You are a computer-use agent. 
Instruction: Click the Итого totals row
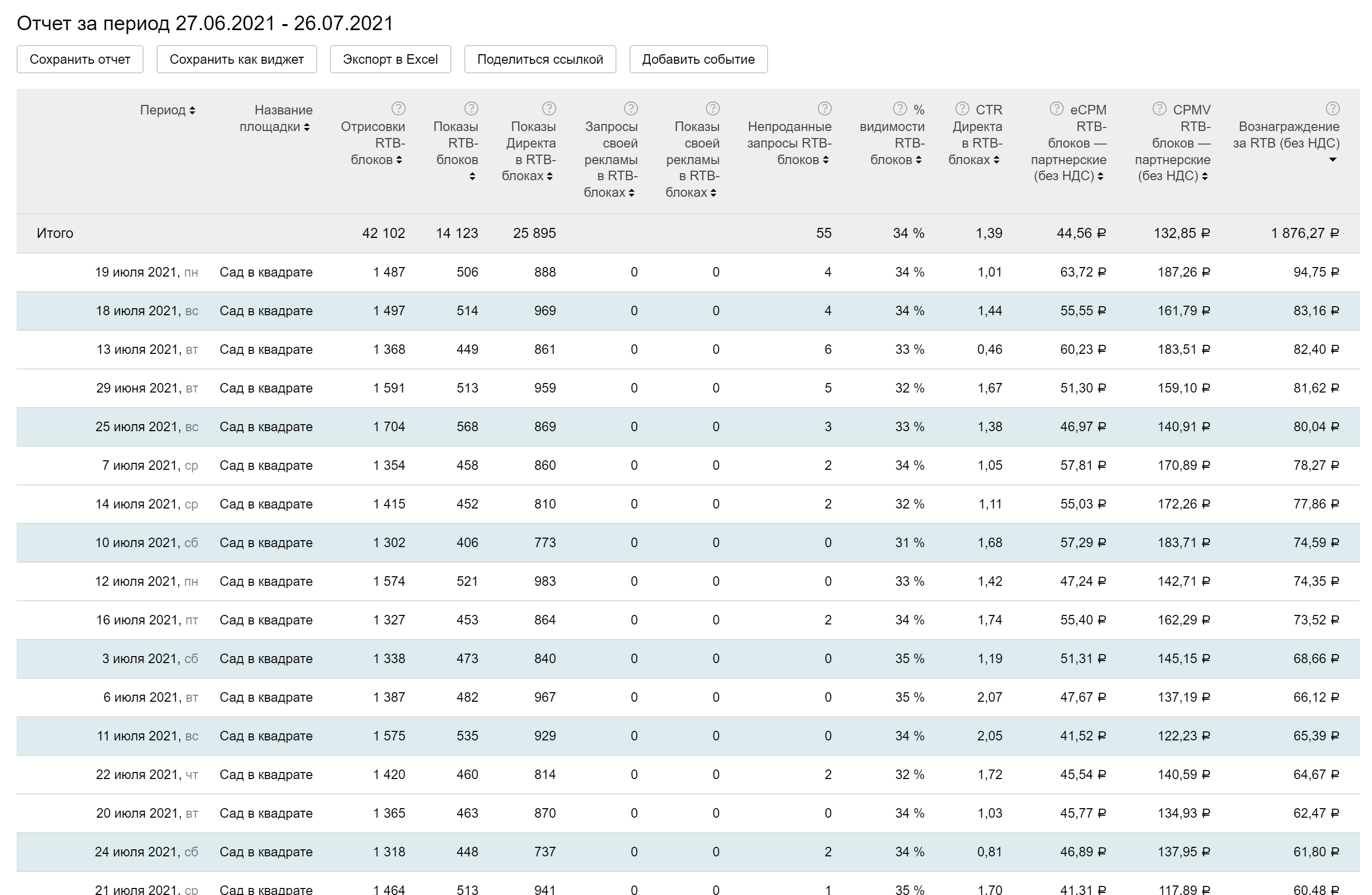pos(55,233)
